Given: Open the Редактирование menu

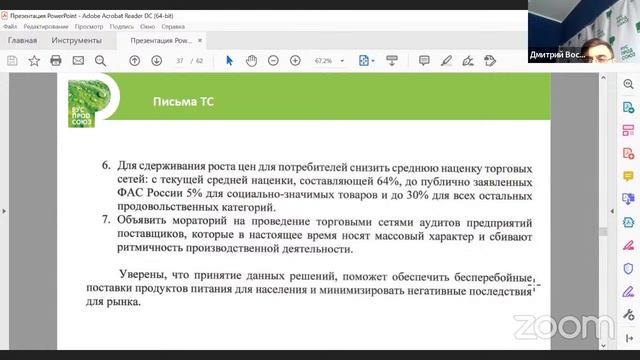Looking at the screenshot, I should (46, 27).
